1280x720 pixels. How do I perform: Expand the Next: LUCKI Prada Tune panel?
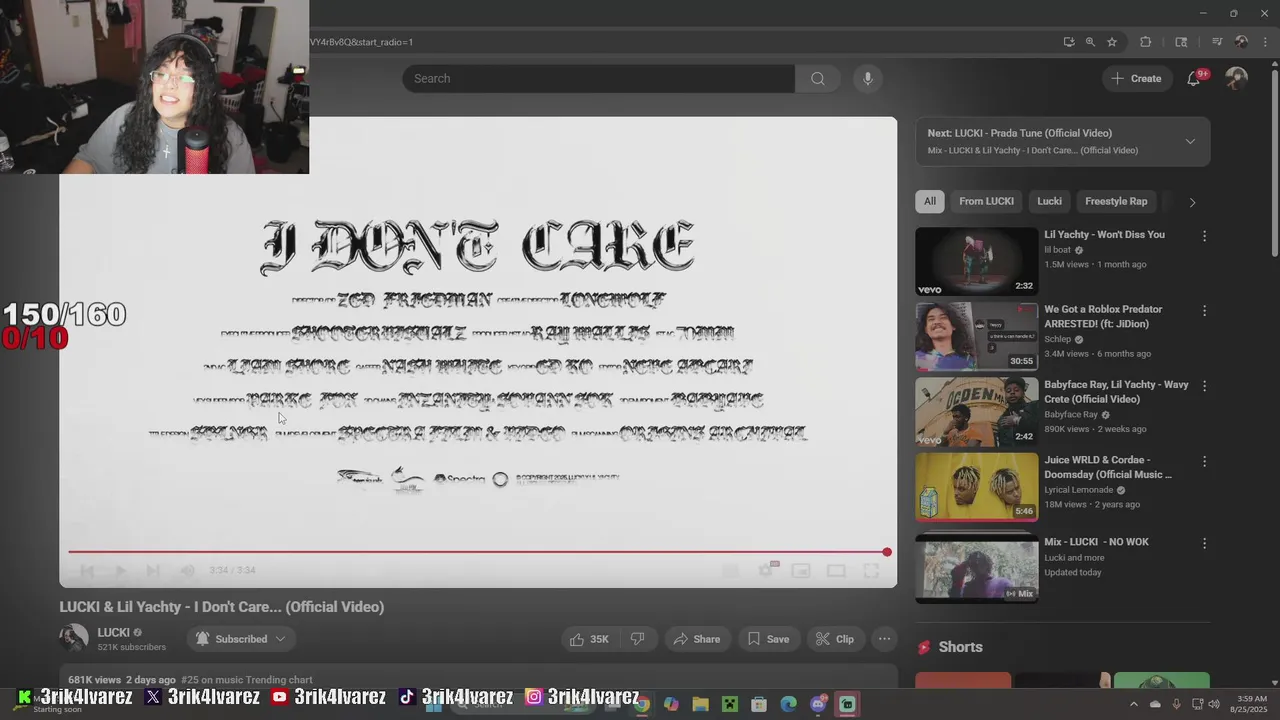[x=1190, y=141]
